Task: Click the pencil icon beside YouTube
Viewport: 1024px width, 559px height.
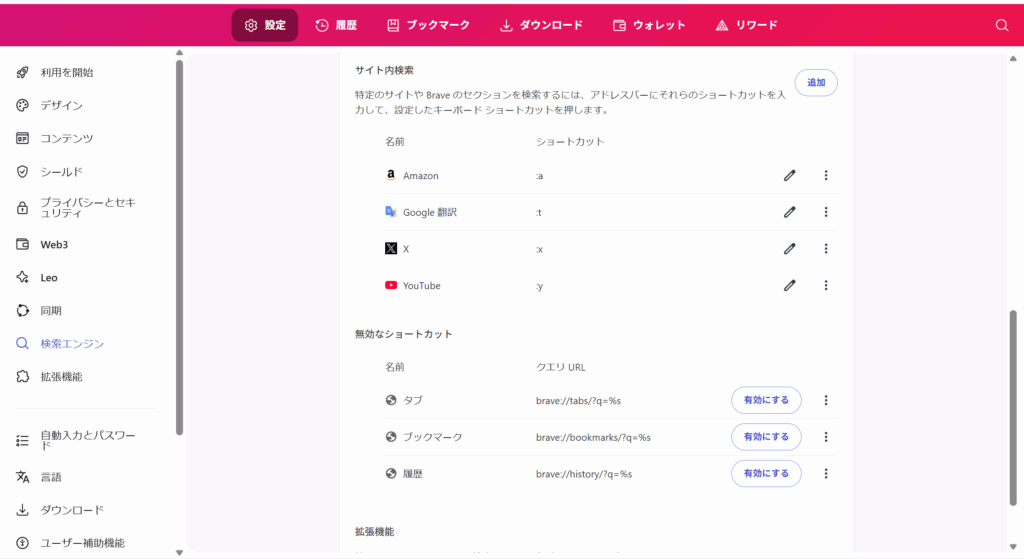Action: [x=789, y=285]
